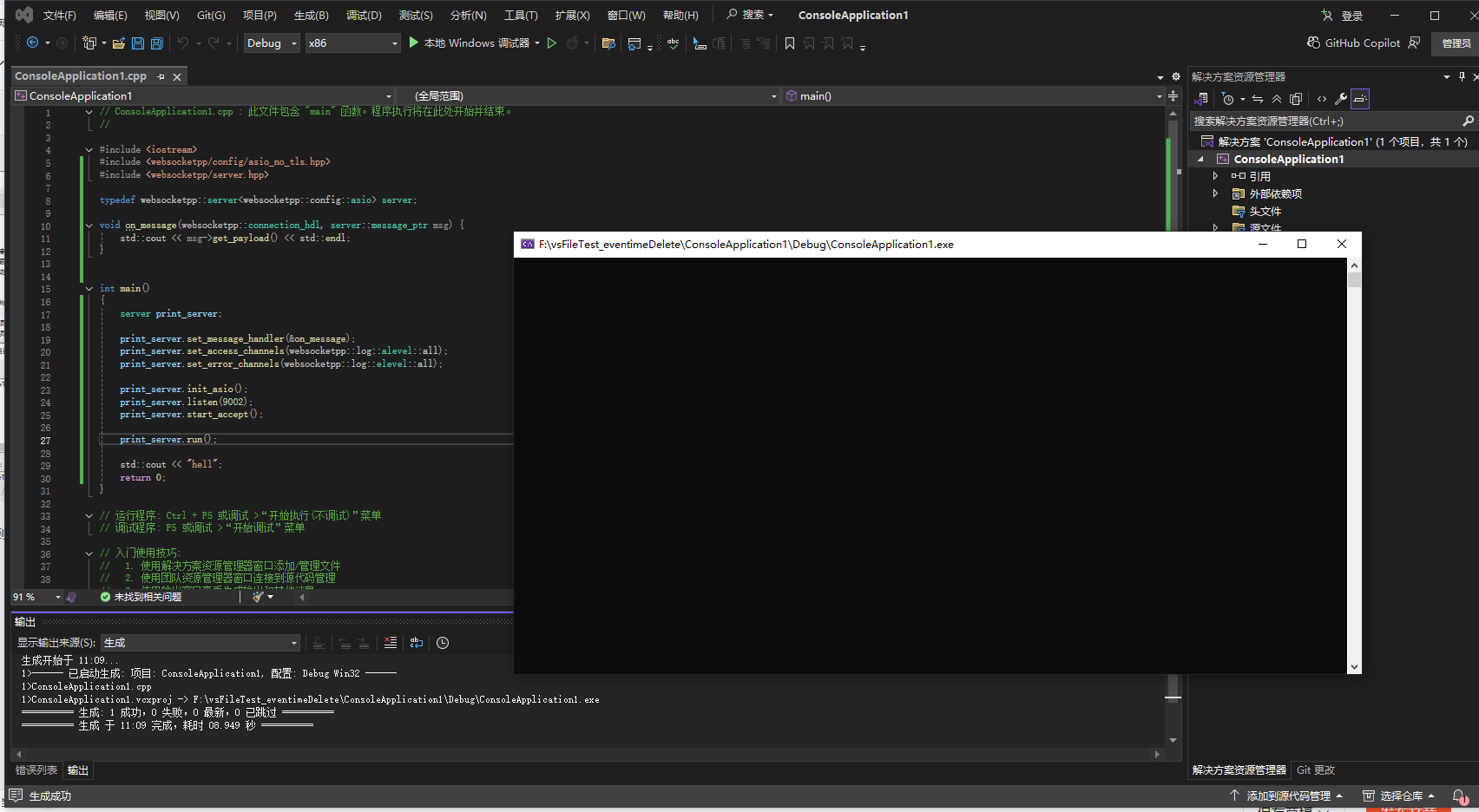Click 选择仓库 in the status bar

tap(1398, 796)
